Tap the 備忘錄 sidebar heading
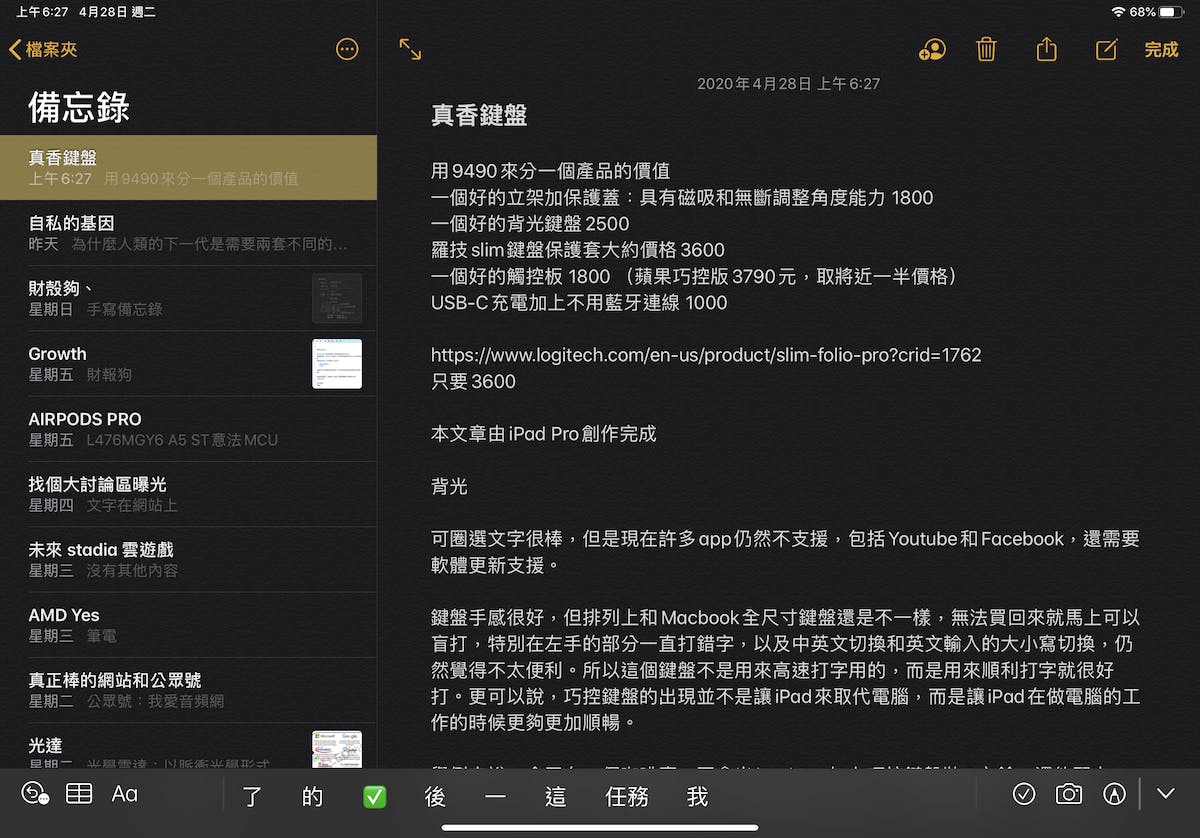 [79, 107]
